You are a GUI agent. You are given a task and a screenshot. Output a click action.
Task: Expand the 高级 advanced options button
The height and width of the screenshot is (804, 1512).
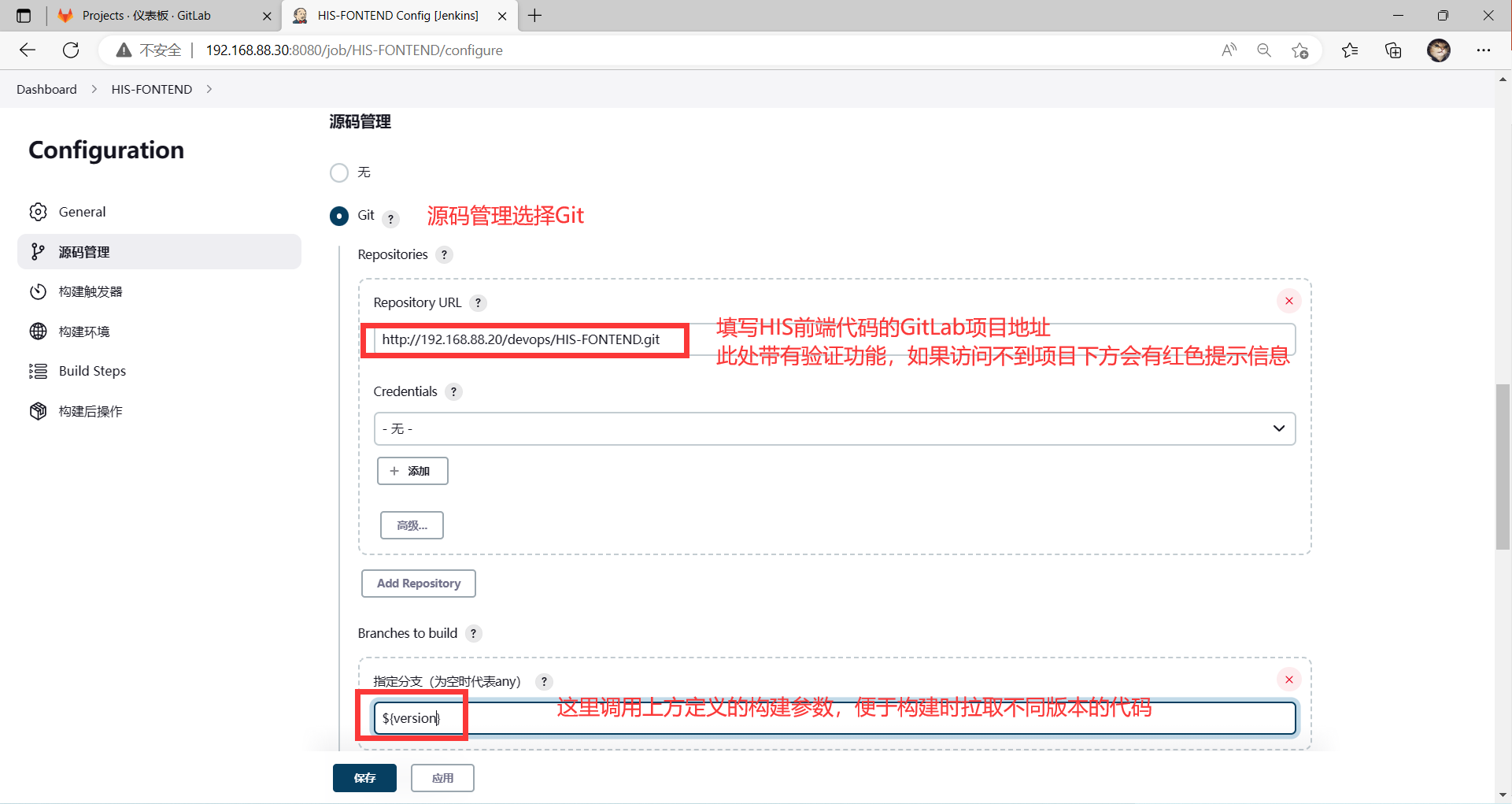(412, 525)
